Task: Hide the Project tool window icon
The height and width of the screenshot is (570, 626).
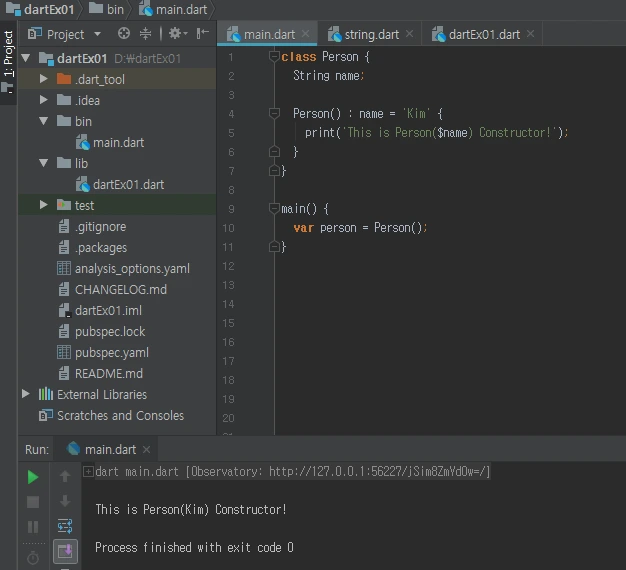Action: (x=203, y=34)
